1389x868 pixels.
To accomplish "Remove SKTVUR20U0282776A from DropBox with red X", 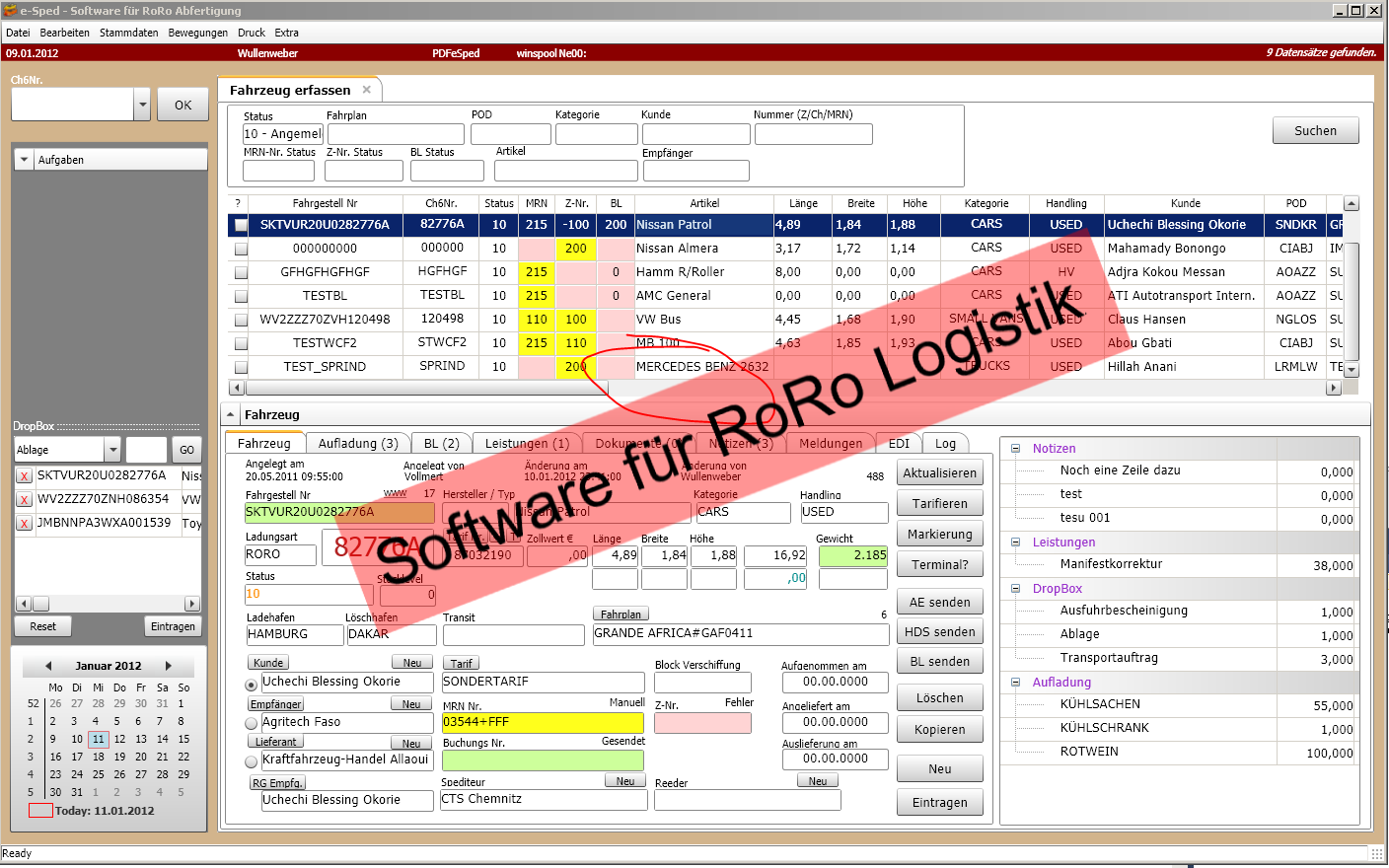I will point(25,476).
